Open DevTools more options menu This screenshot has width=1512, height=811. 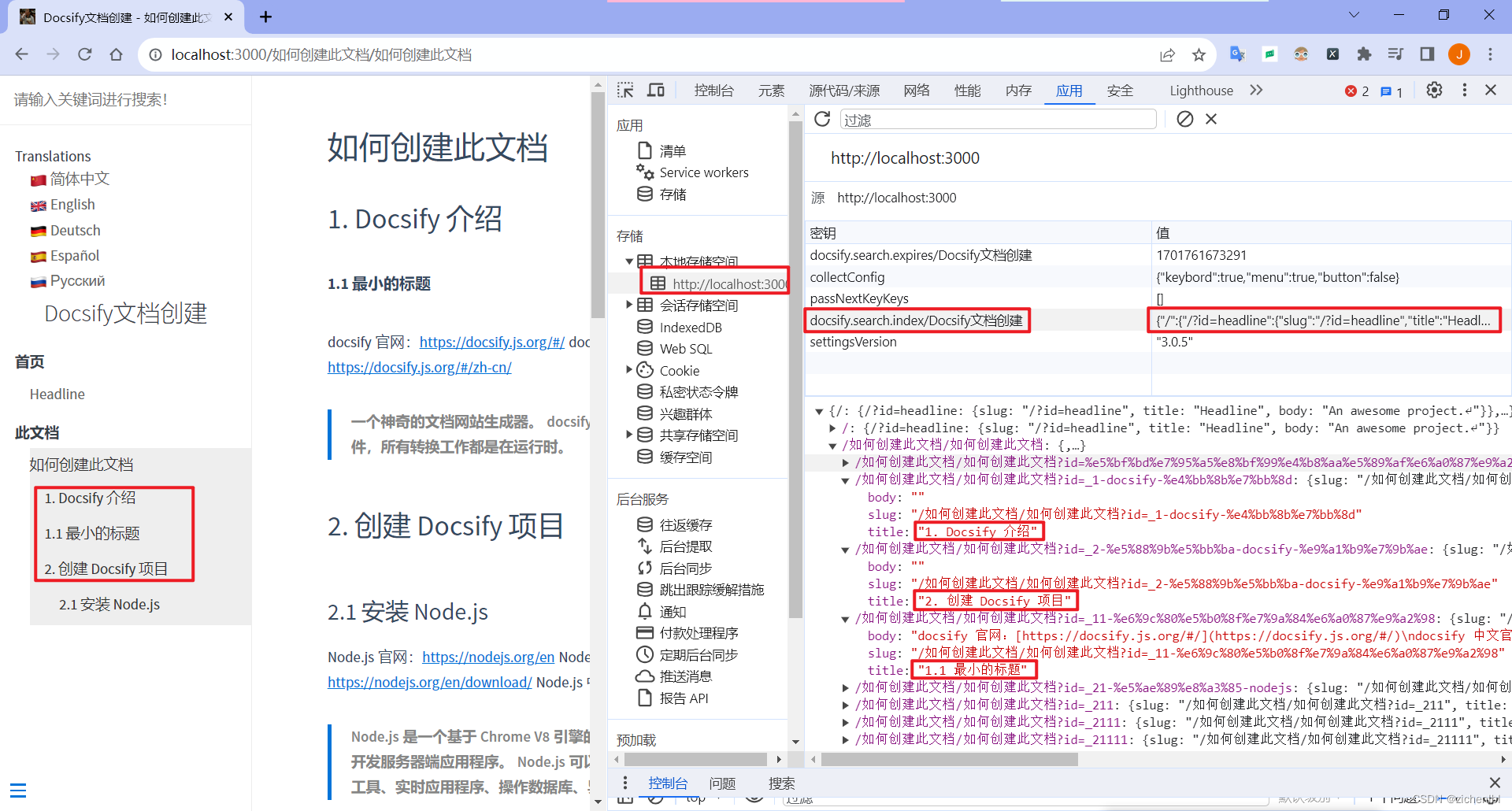pos(1465,91)
